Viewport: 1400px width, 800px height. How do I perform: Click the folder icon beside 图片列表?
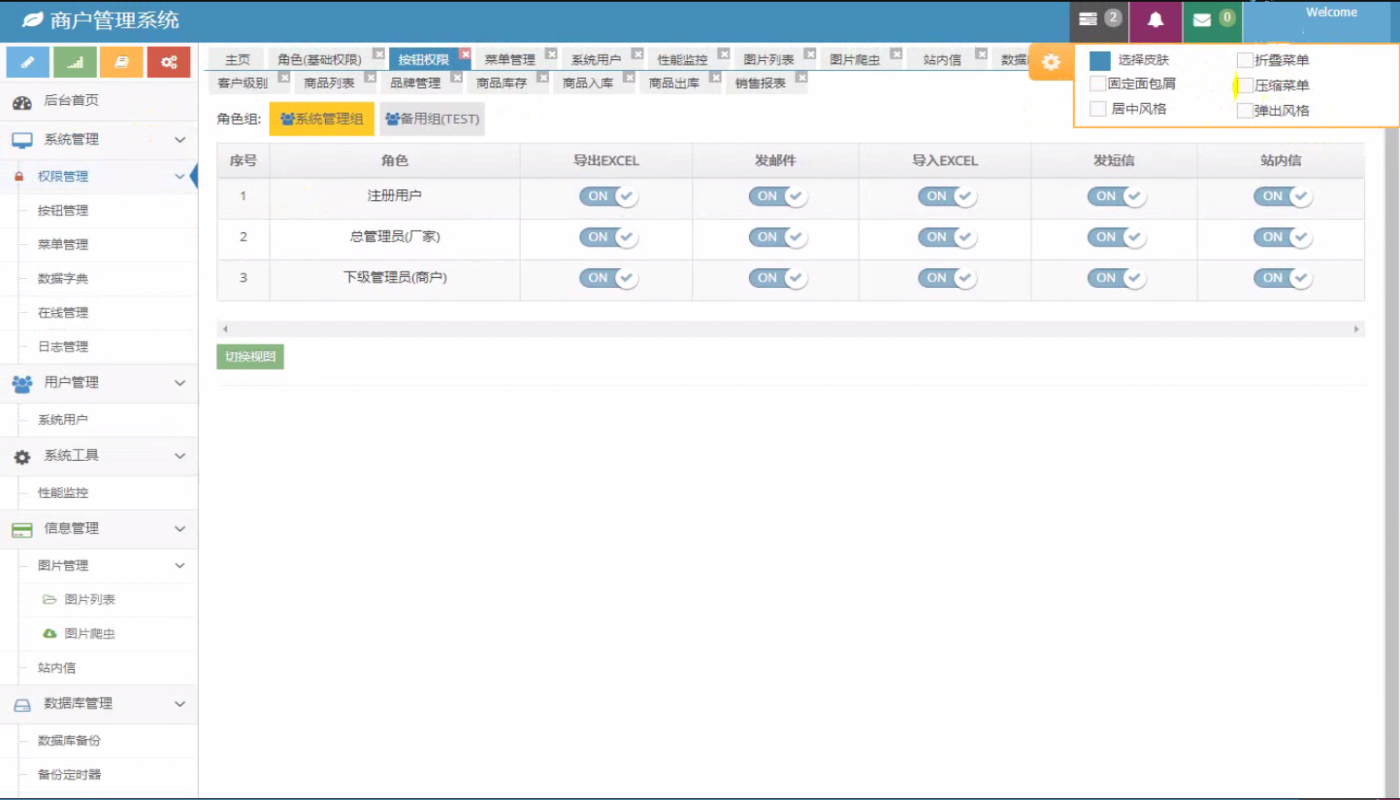click(x=50, y=600)
